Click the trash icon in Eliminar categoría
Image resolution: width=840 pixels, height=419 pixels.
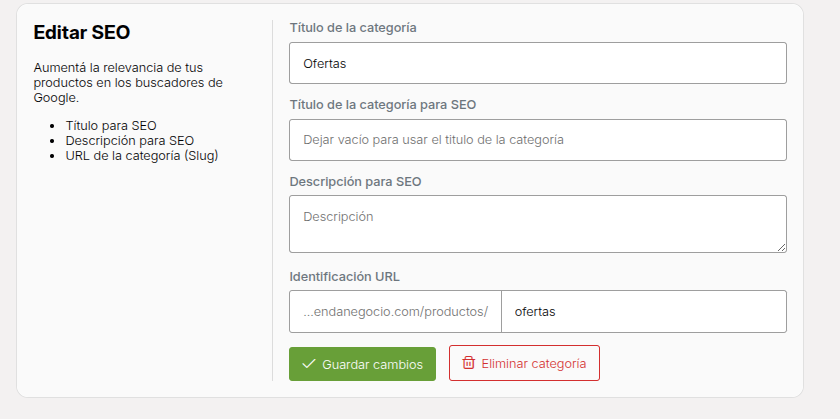469,363
